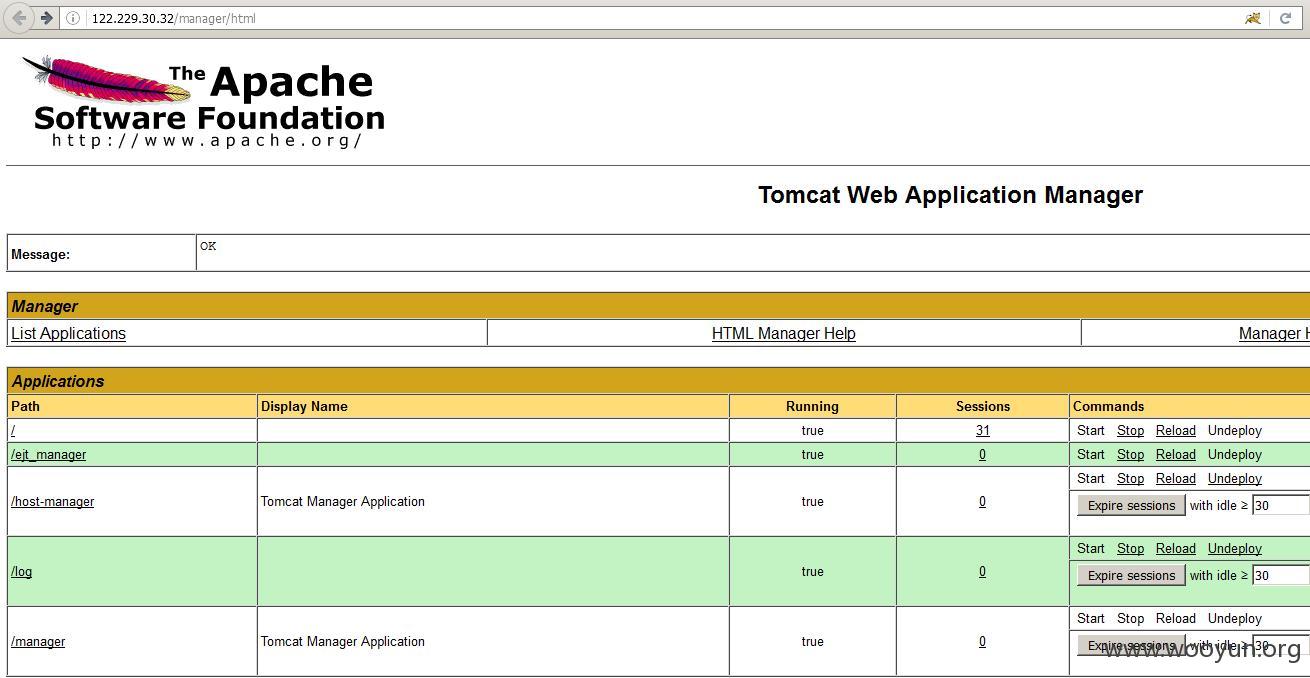Click the Tomcat Web Application Manager heading
1310x678 pixels.
(950, 195)
